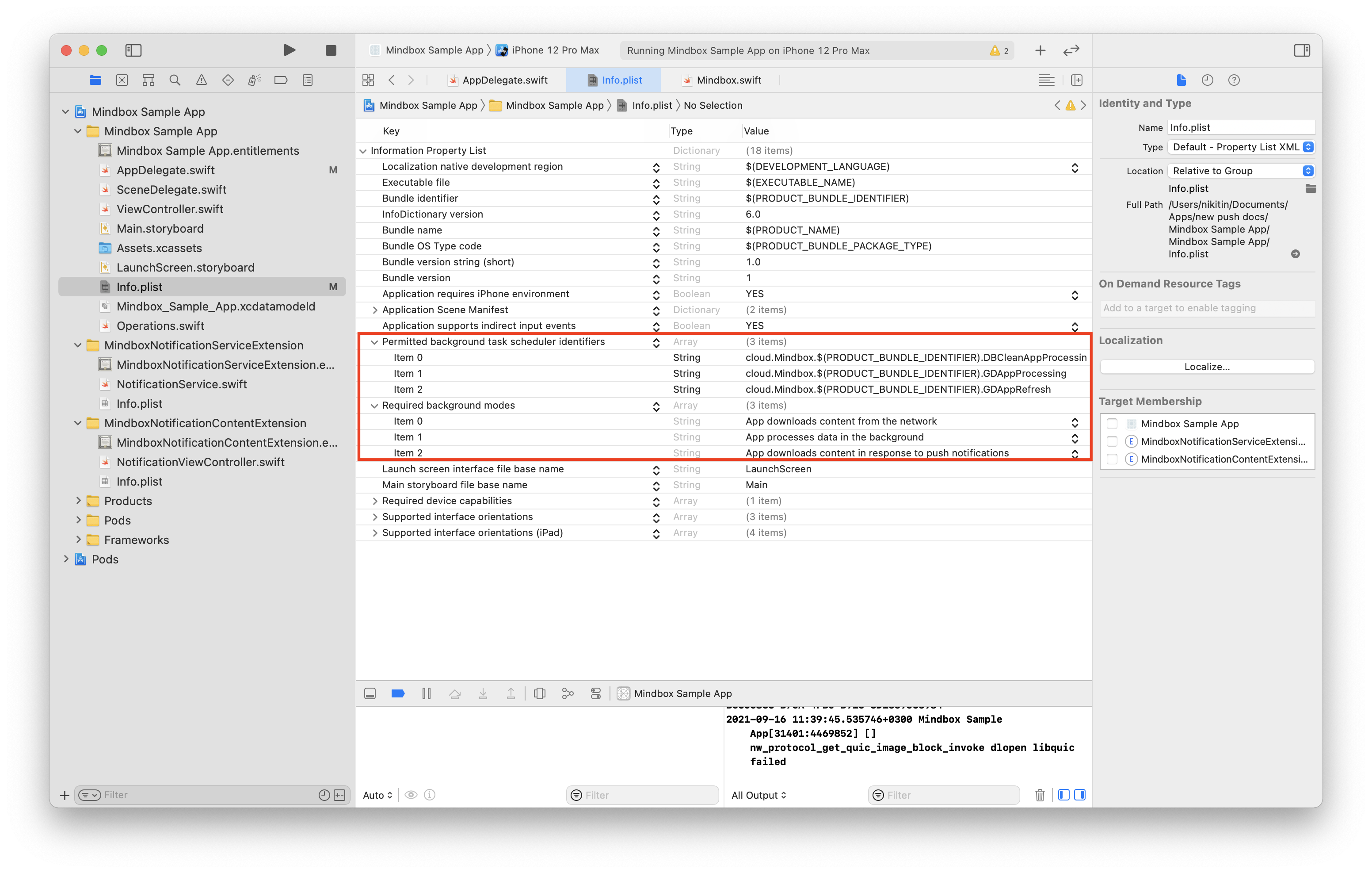1372x873 pixels.
Task: Collapse the Mindbox Sample App project root
Action: click(65, 112)
